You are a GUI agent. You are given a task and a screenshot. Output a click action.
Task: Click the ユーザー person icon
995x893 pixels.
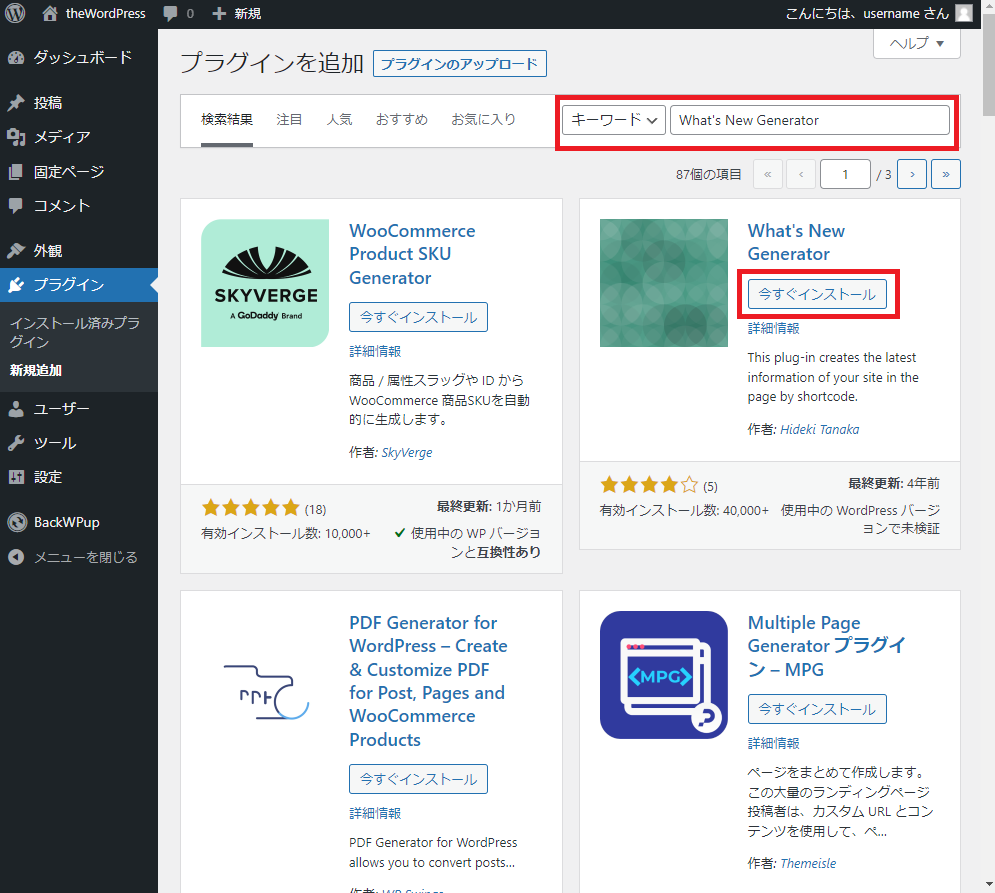(16, 409)
